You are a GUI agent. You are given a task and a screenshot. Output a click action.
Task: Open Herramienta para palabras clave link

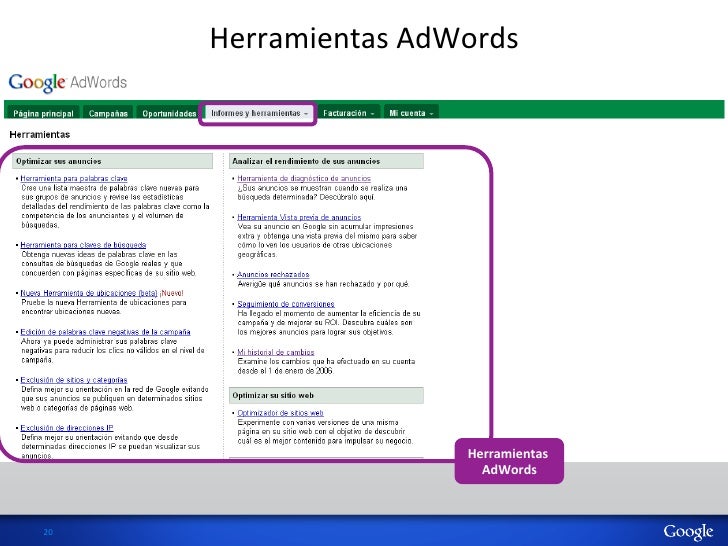(74, 178)
